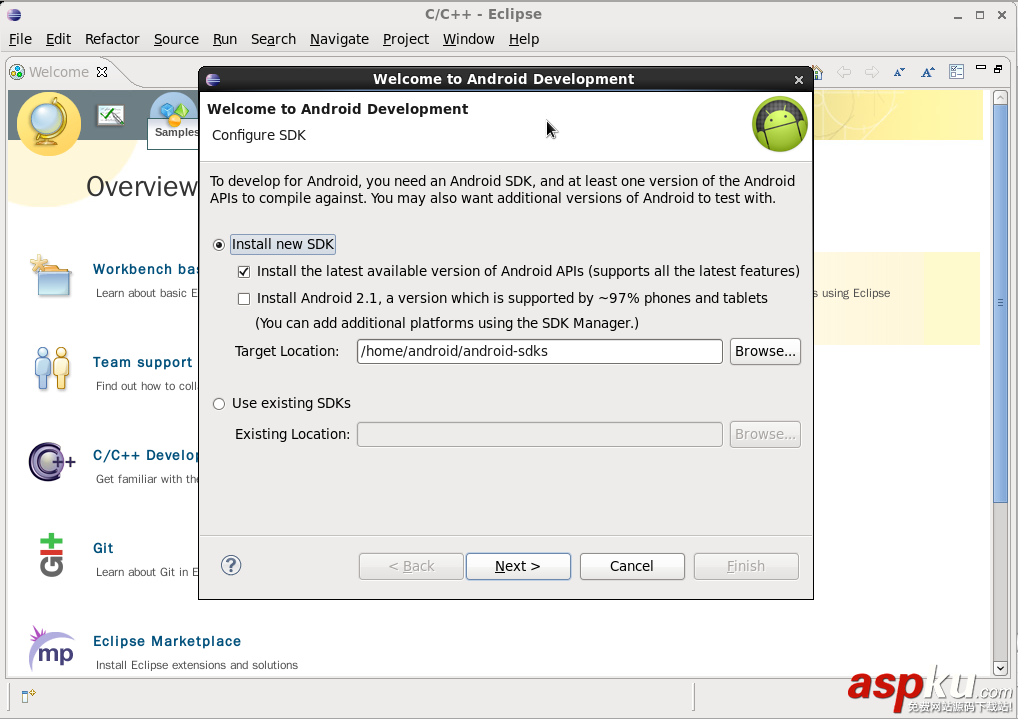This screenshot has height=719, width=1018.
Task: Click the Git icon
Action: tap(51, 555)
